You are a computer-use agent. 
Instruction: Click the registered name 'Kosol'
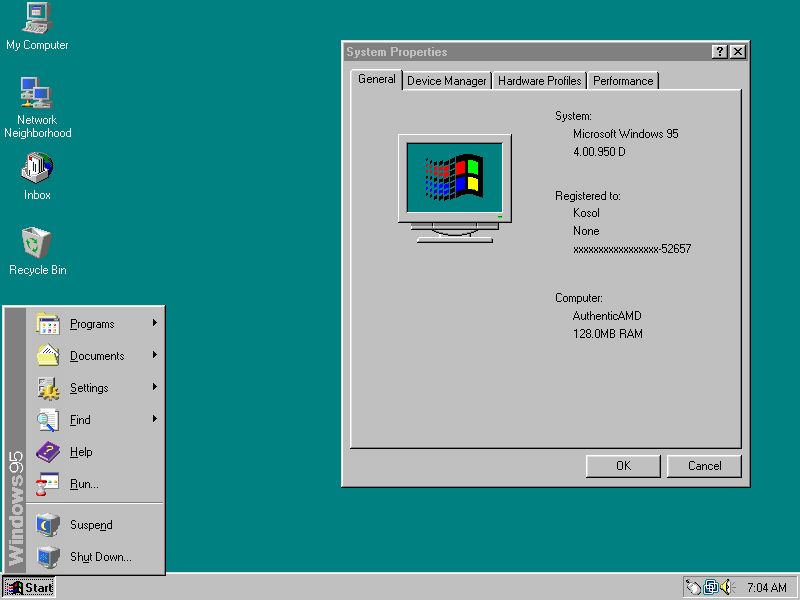(x=586, y=213)
